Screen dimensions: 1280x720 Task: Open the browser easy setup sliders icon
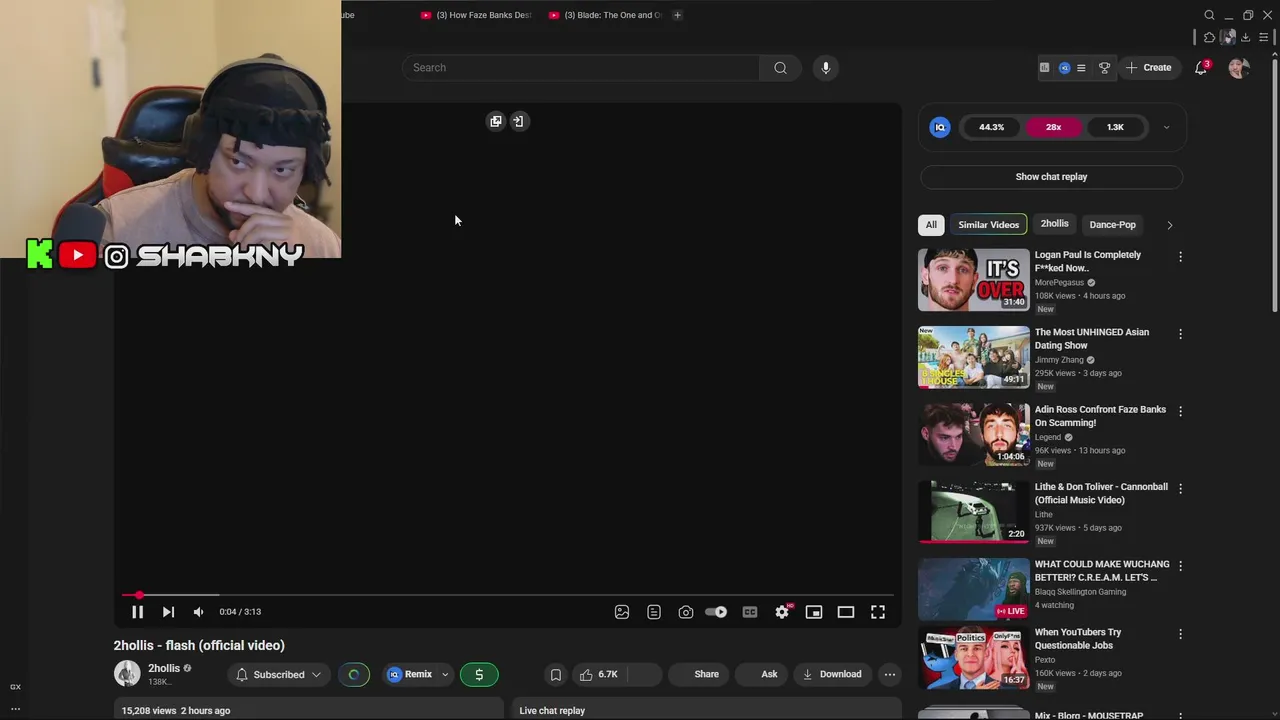coord(1264,38)
